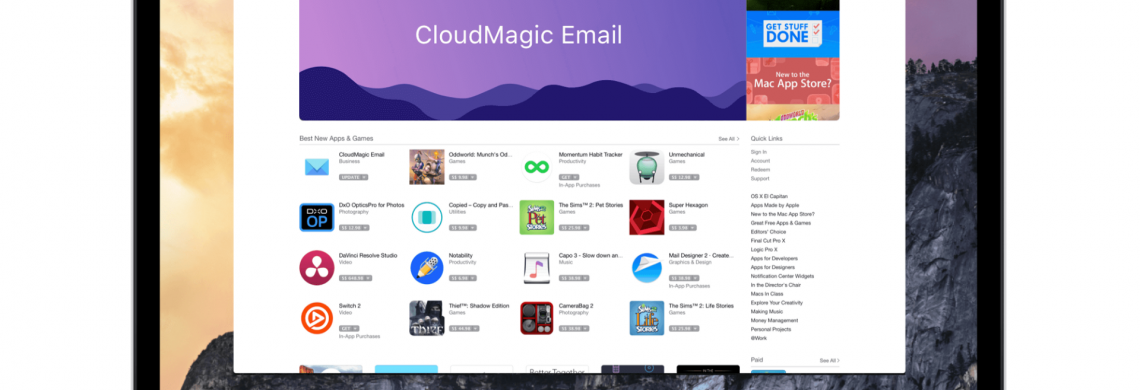Image resolution: width=1140 pixels, height=390 pixels.
Task: Open the Support quick link
Action: pyautogui.click(x=760, y=178)
